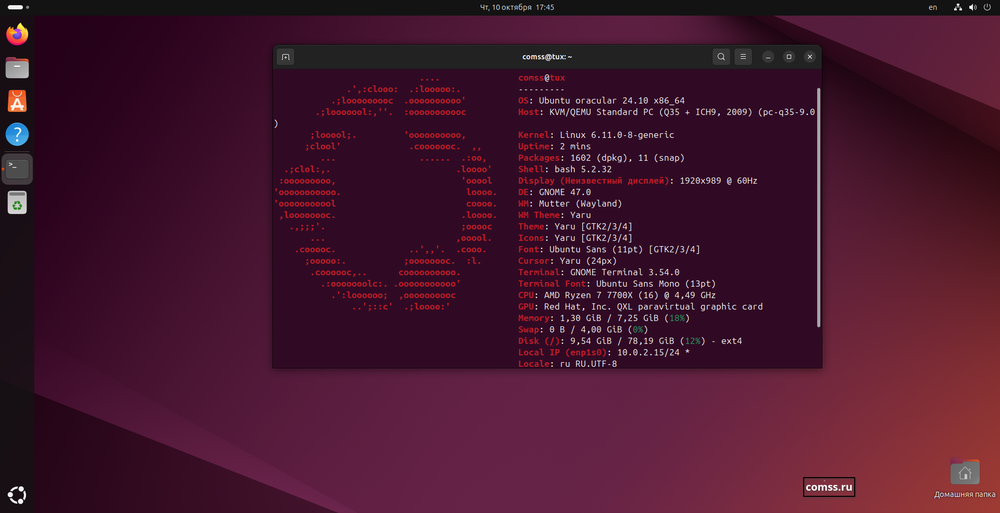Click the 'comss@tux' header in terminal output

coord(542,78)
